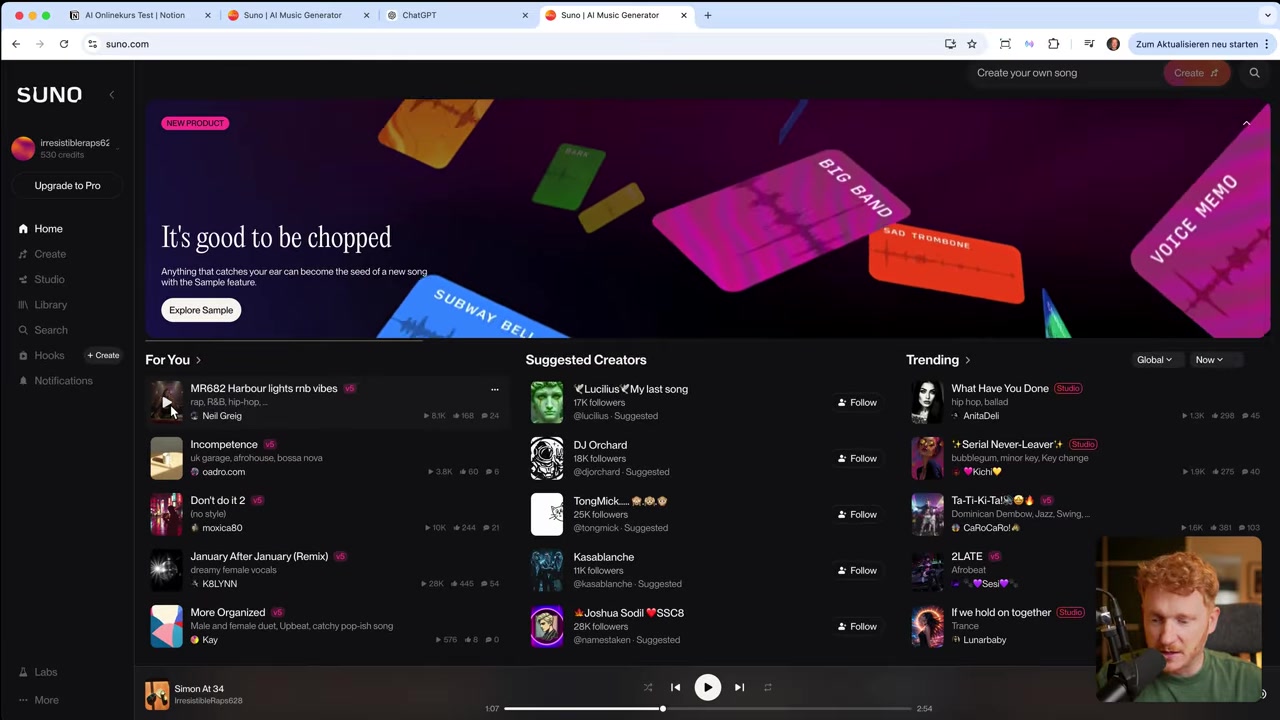
Task: Open the 2LATE song thumbnail
Action: pos(927,570)
